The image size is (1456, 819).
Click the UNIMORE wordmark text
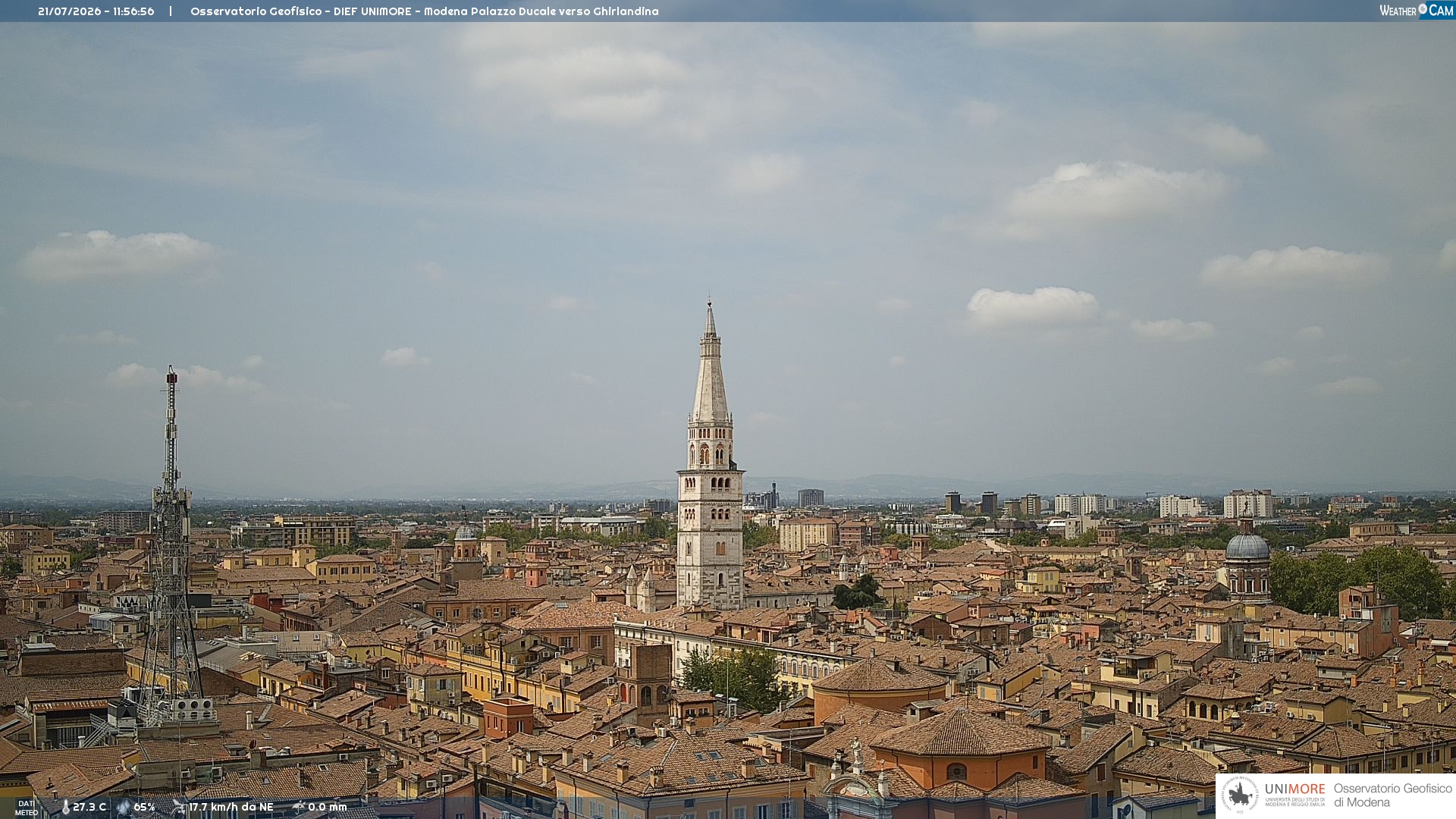point(1295,789)
